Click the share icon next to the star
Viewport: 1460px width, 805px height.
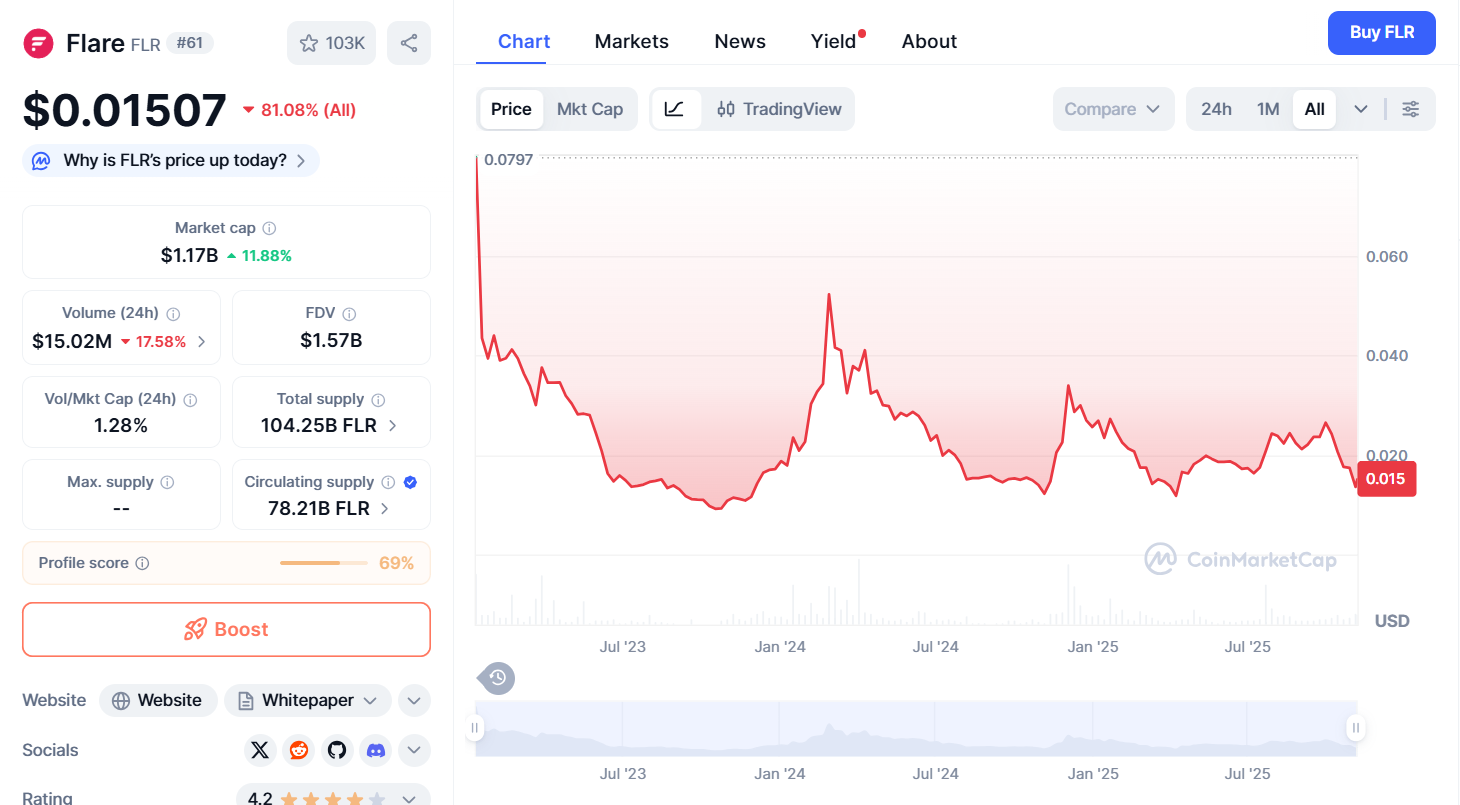[409, 43]
